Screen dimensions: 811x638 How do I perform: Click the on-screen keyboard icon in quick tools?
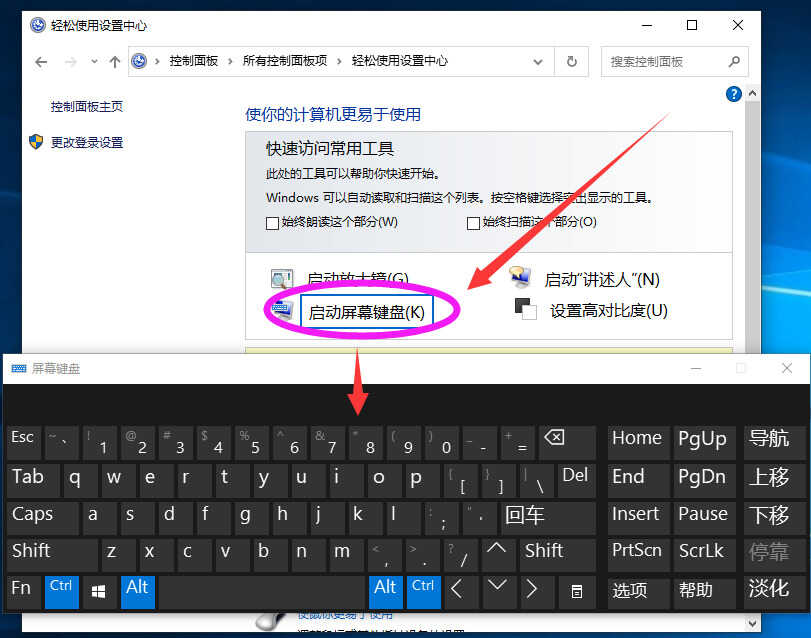tap(283, 309)
